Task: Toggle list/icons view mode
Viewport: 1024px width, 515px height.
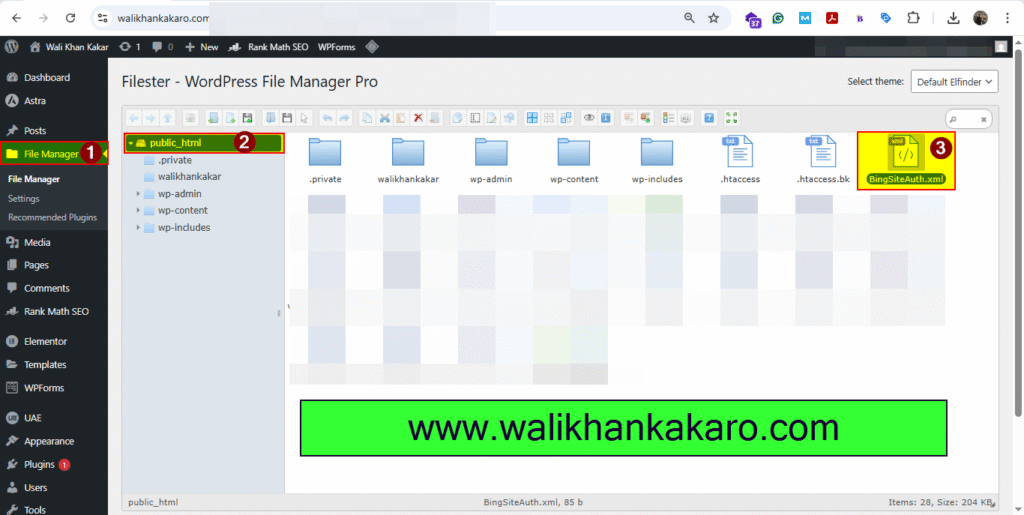Action: pyautogui.click(x=668, y=118)
